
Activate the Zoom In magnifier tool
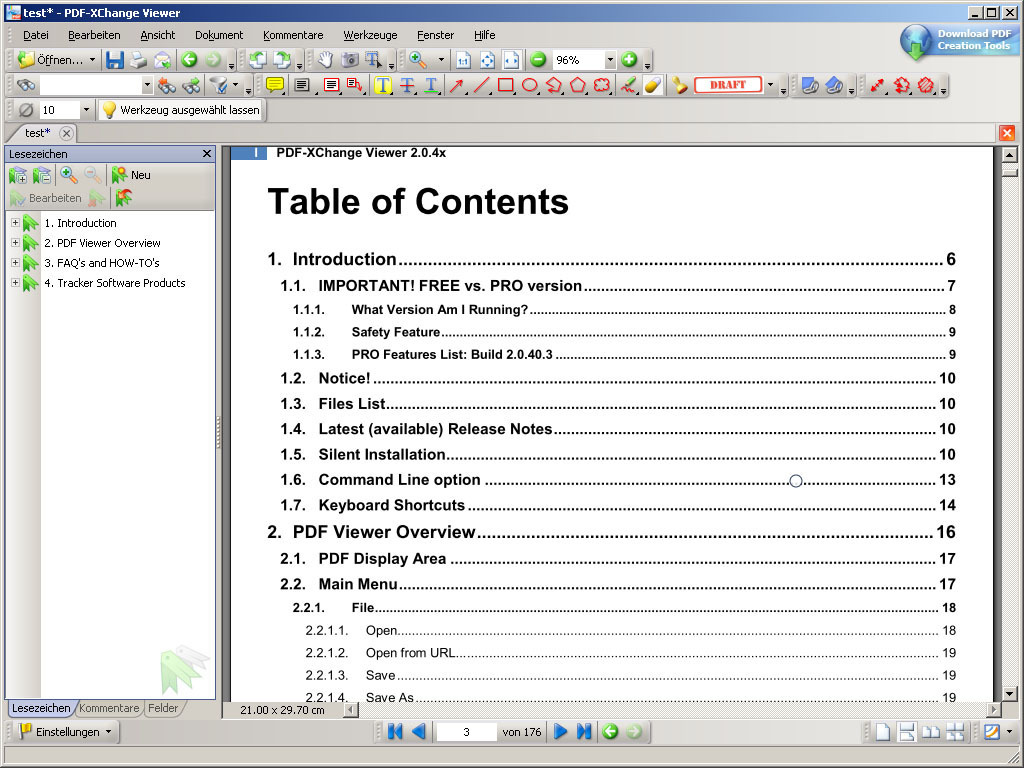click(x=418, y=60)
